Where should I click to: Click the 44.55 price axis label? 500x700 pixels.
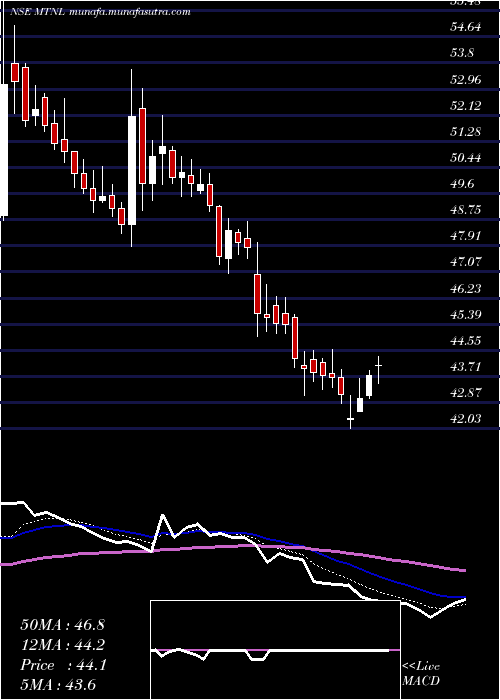(465, 341)
